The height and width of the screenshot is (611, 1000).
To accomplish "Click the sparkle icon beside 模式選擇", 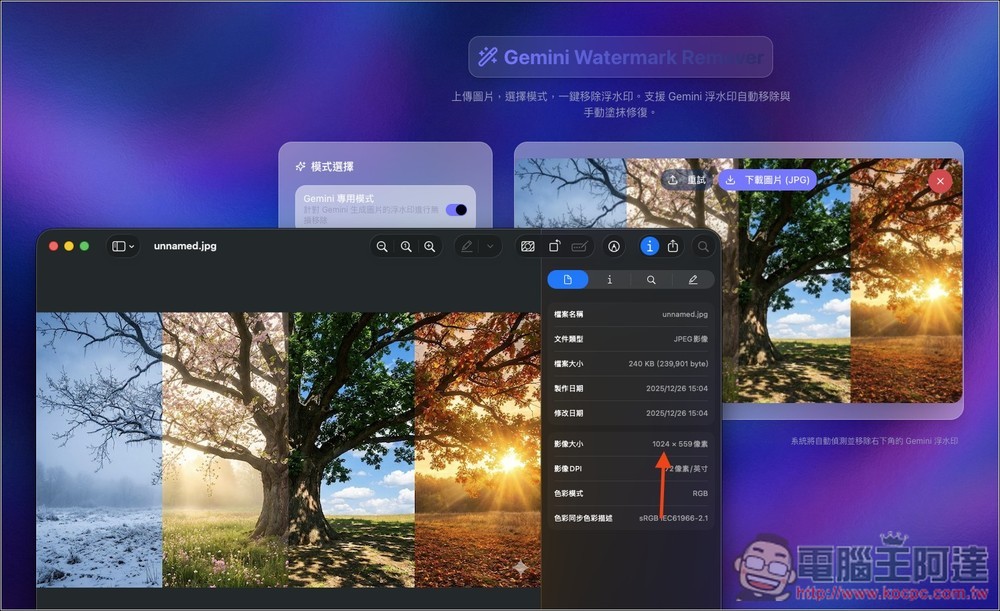I will pos(300,166).
